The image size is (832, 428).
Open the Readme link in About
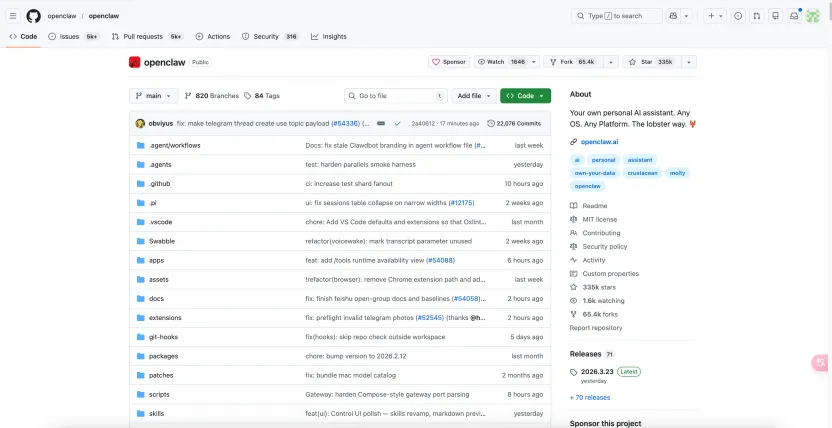pos(588,206)
